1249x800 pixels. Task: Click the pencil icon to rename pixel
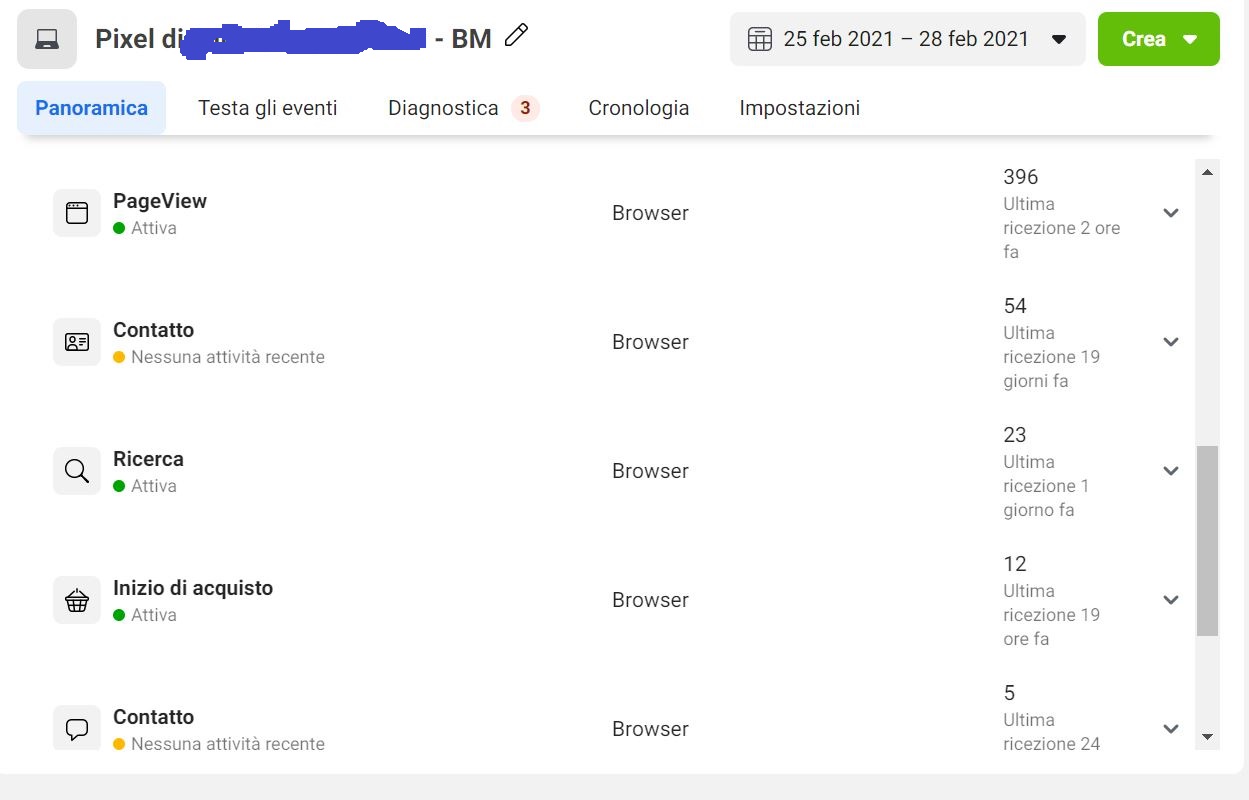pyautogui.click(x=516, y=36)
